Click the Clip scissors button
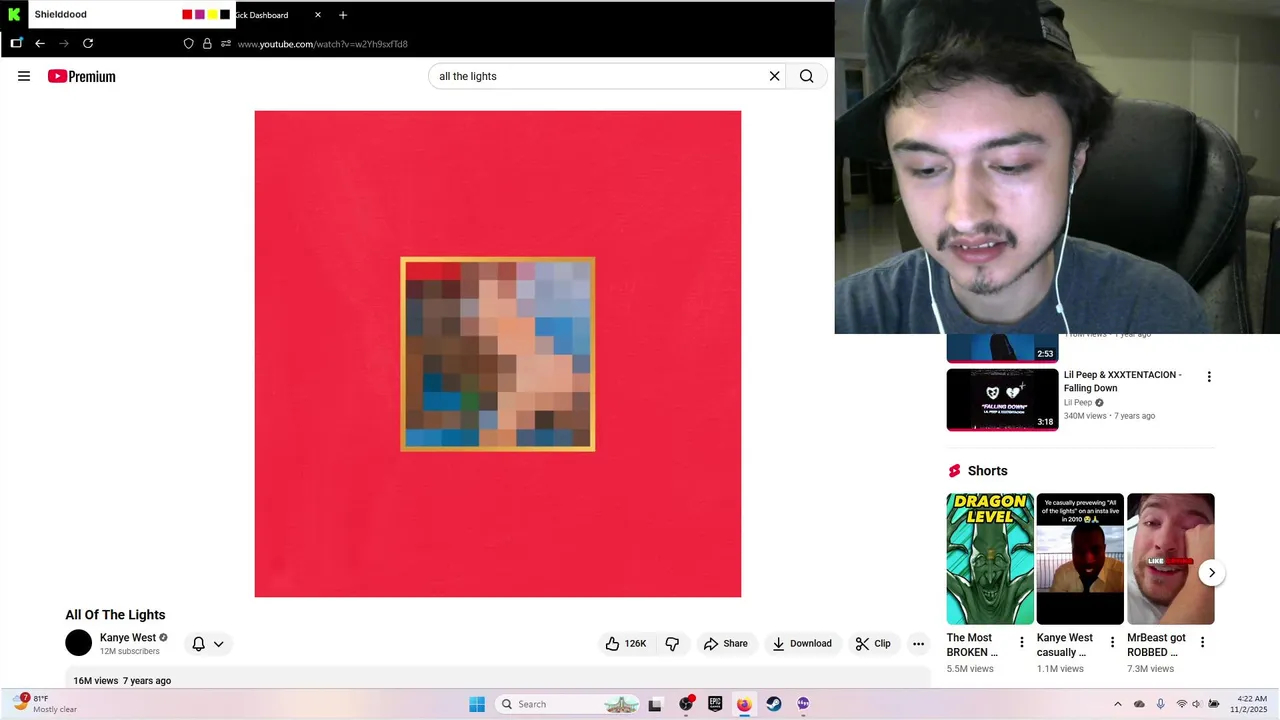The image size is (1280, 720). (x=873, y=644)
